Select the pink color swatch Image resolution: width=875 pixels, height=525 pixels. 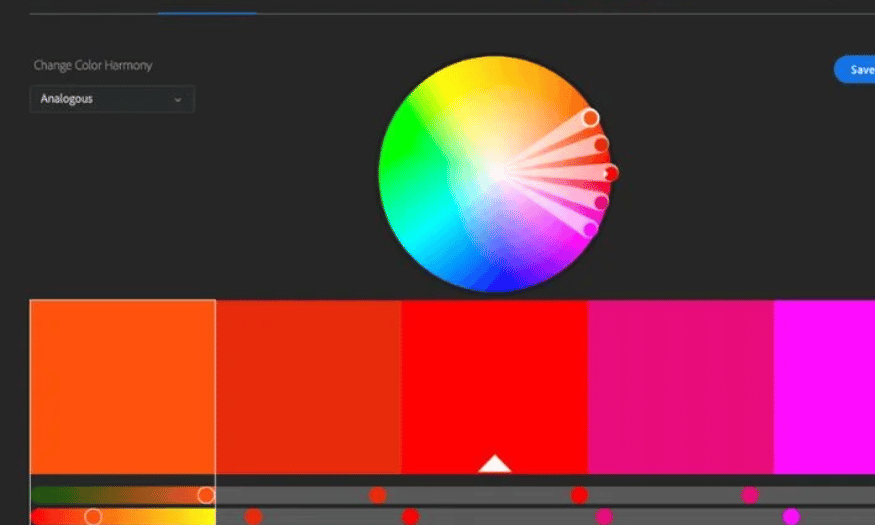(x=681, y=387)
